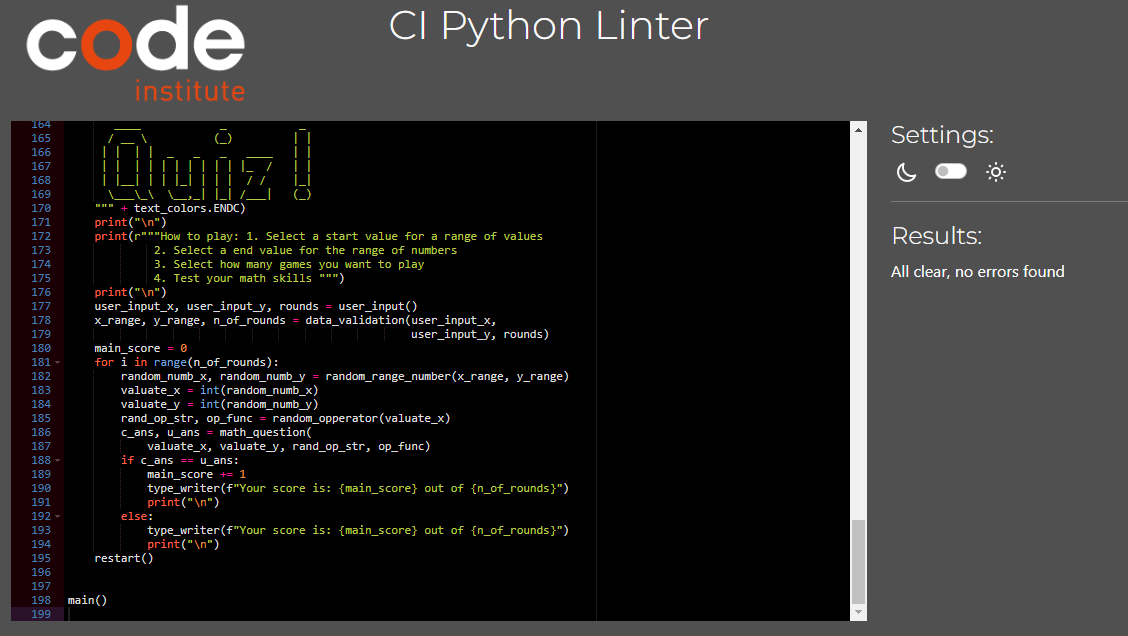Click 'user_input_x, user_input_y, rounds = user_input()' line

256,306
